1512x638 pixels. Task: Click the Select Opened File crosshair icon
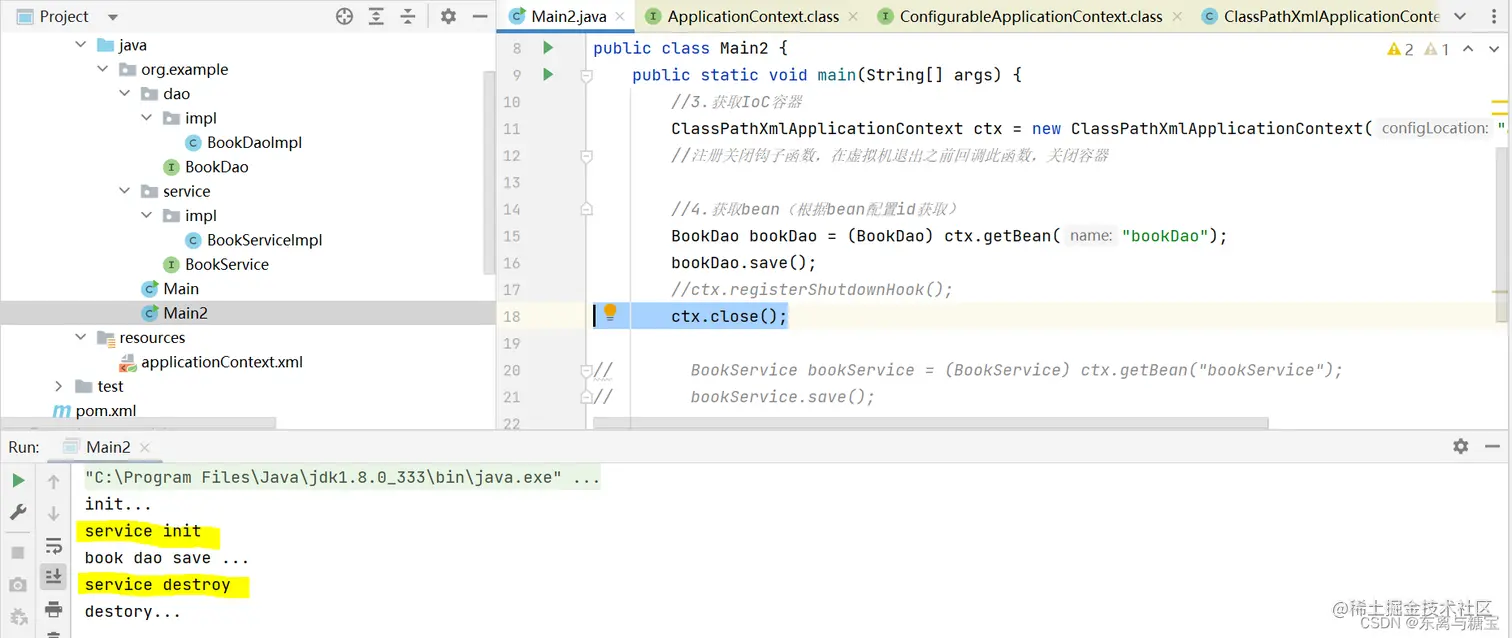coord(345,16)
